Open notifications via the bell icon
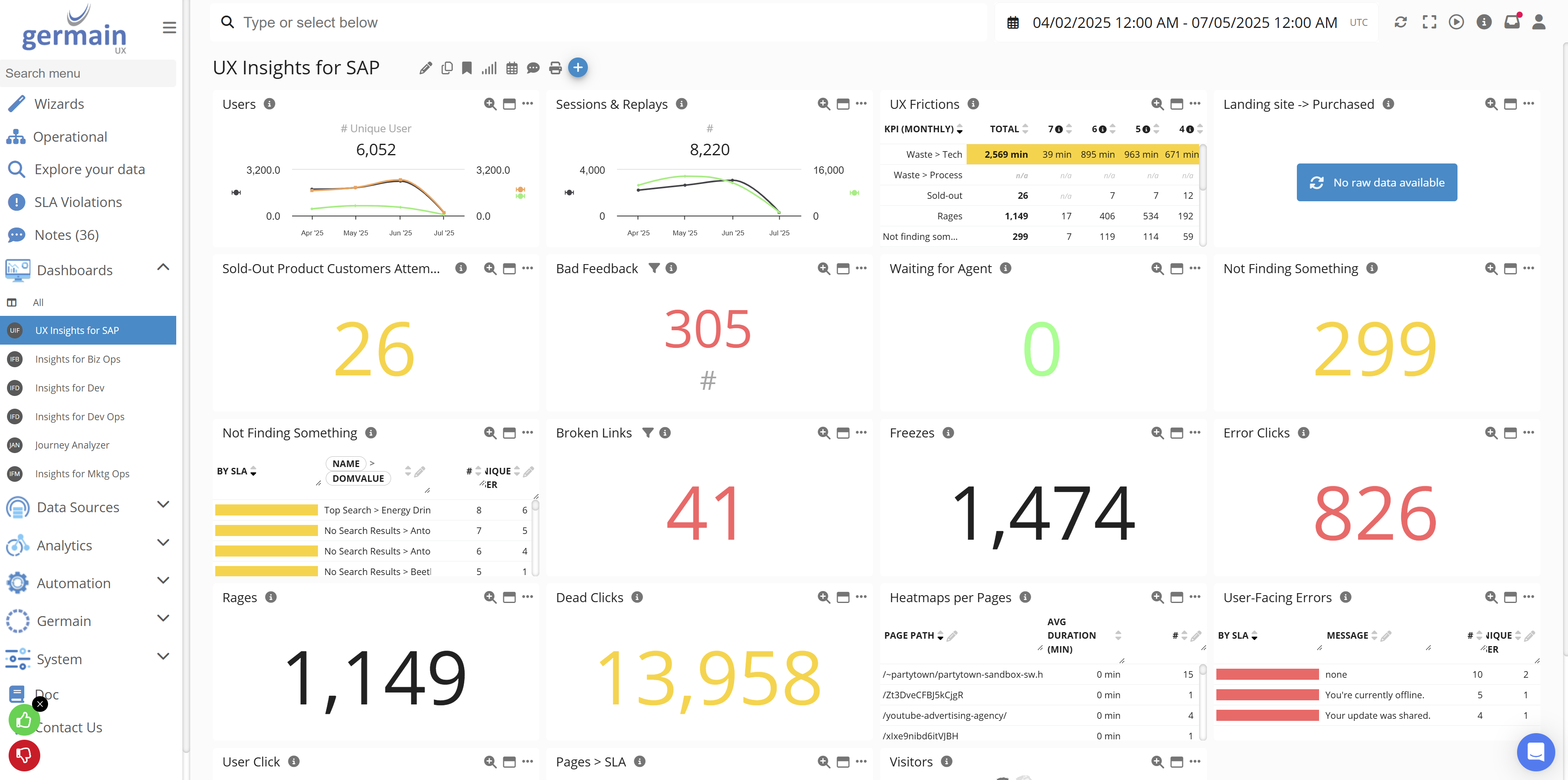The width and height of the screenshot is (1568, 780). click(x=1512, y=22)
